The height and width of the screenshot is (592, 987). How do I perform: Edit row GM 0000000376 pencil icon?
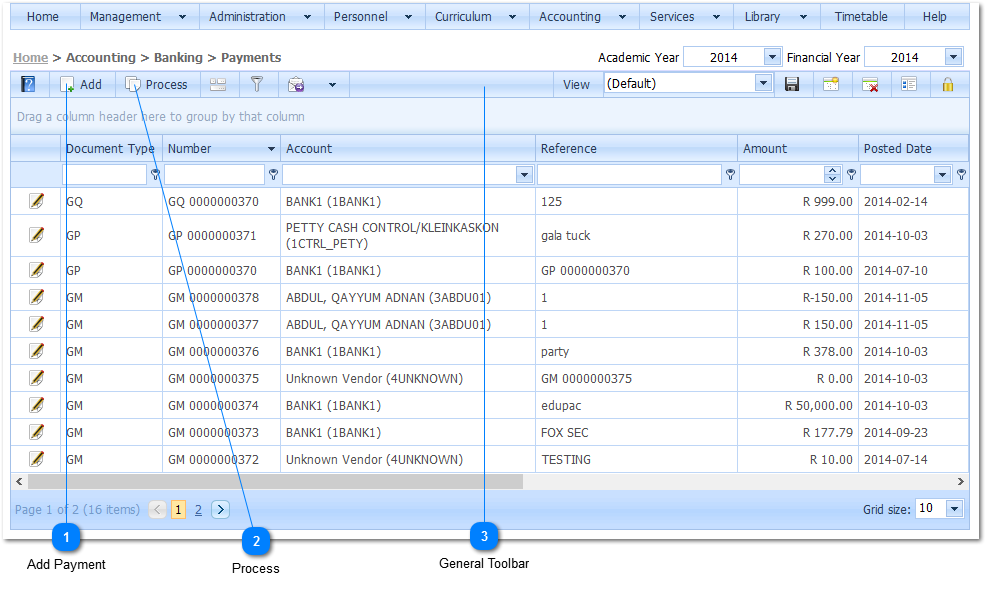pyautogui.click(x=37, y=351)
